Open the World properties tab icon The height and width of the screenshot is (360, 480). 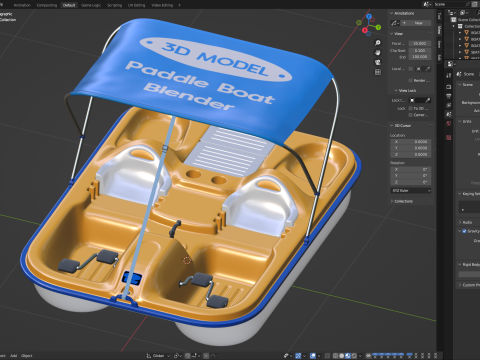pos(449,124)
